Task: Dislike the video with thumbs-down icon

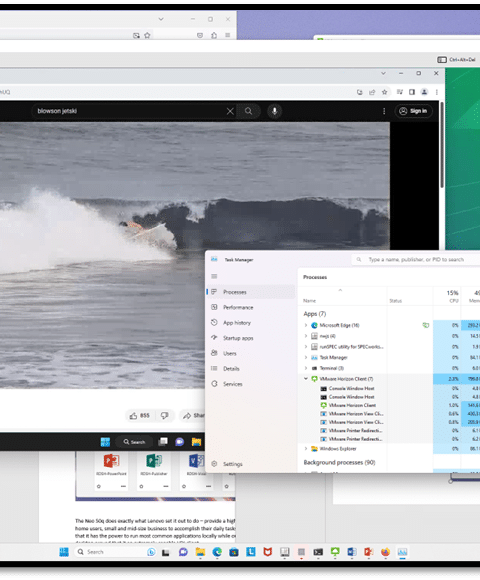Action: pyautogui.click(x=165, y=416)
